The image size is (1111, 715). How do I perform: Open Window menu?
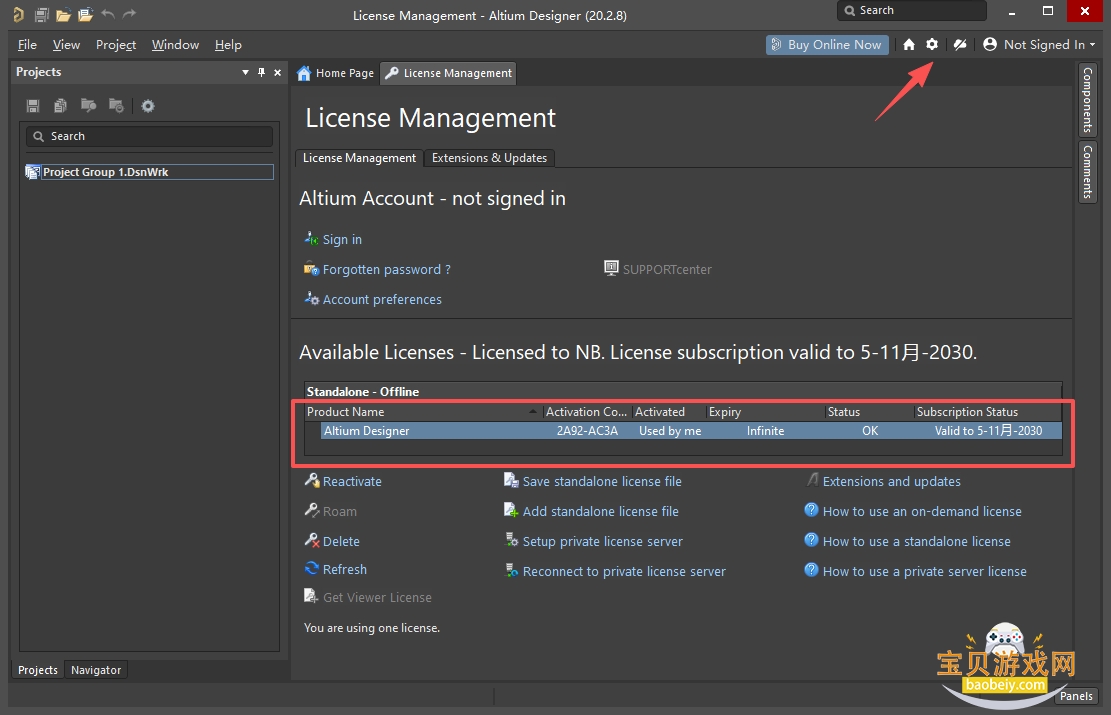175,45
